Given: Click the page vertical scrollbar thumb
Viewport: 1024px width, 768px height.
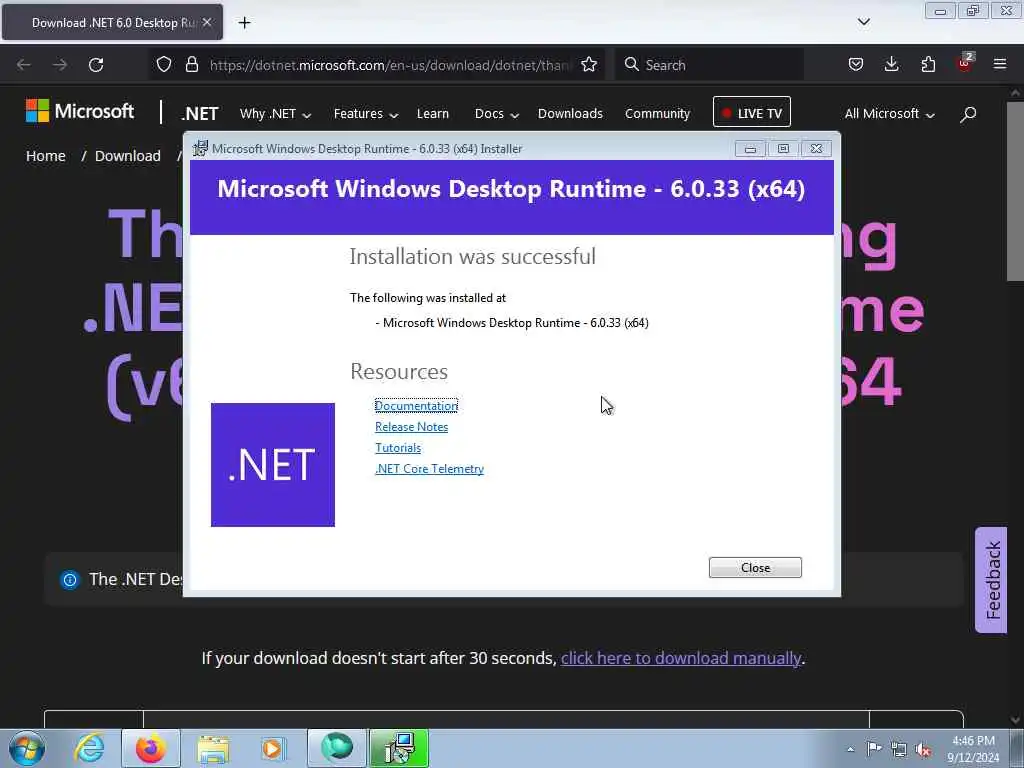Looking at the screenshot, I should pyautogui.click(x=1014, y=191).
